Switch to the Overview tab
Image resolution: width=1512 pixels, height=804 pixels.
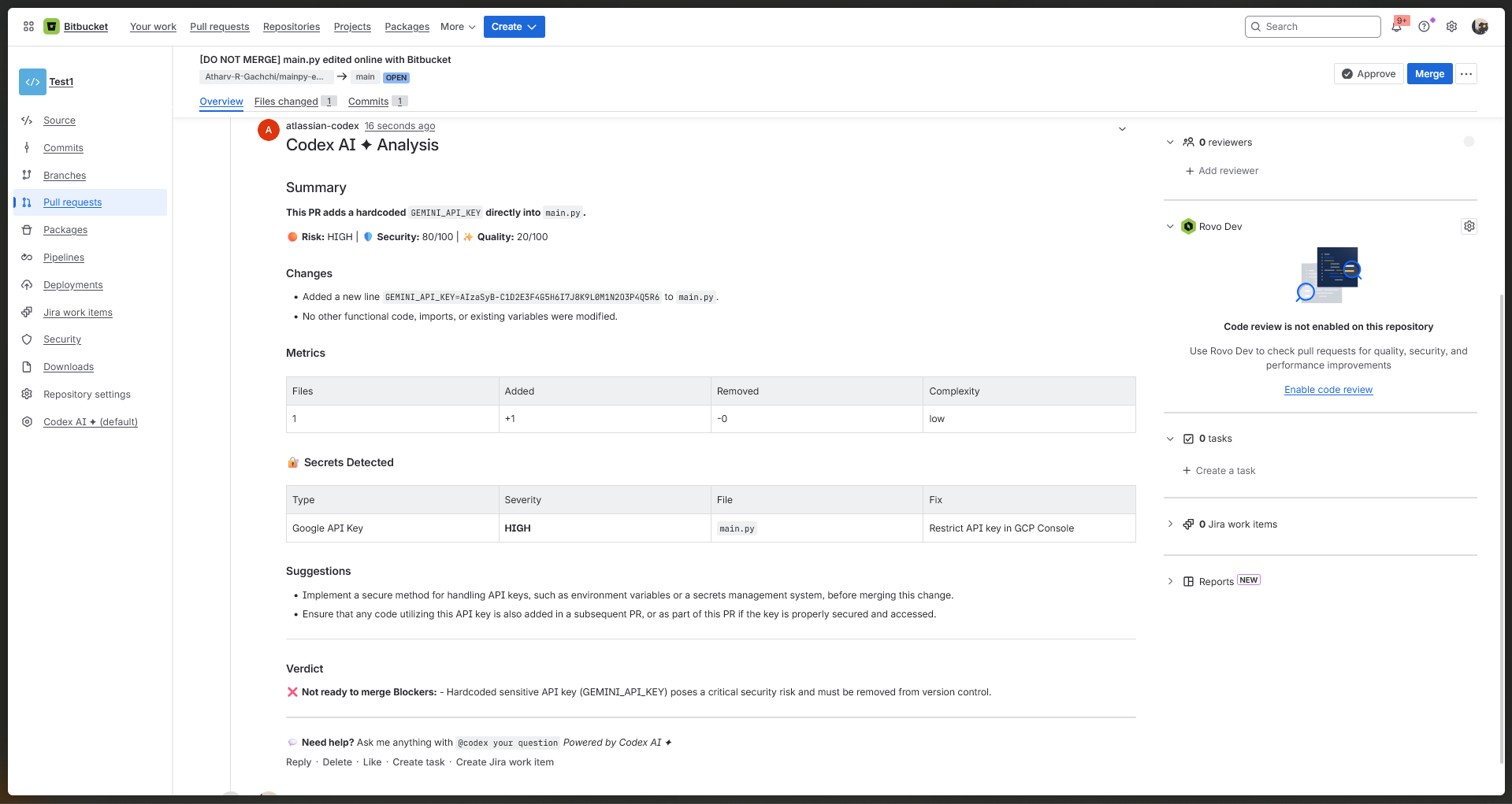click(x=221, y=102)
